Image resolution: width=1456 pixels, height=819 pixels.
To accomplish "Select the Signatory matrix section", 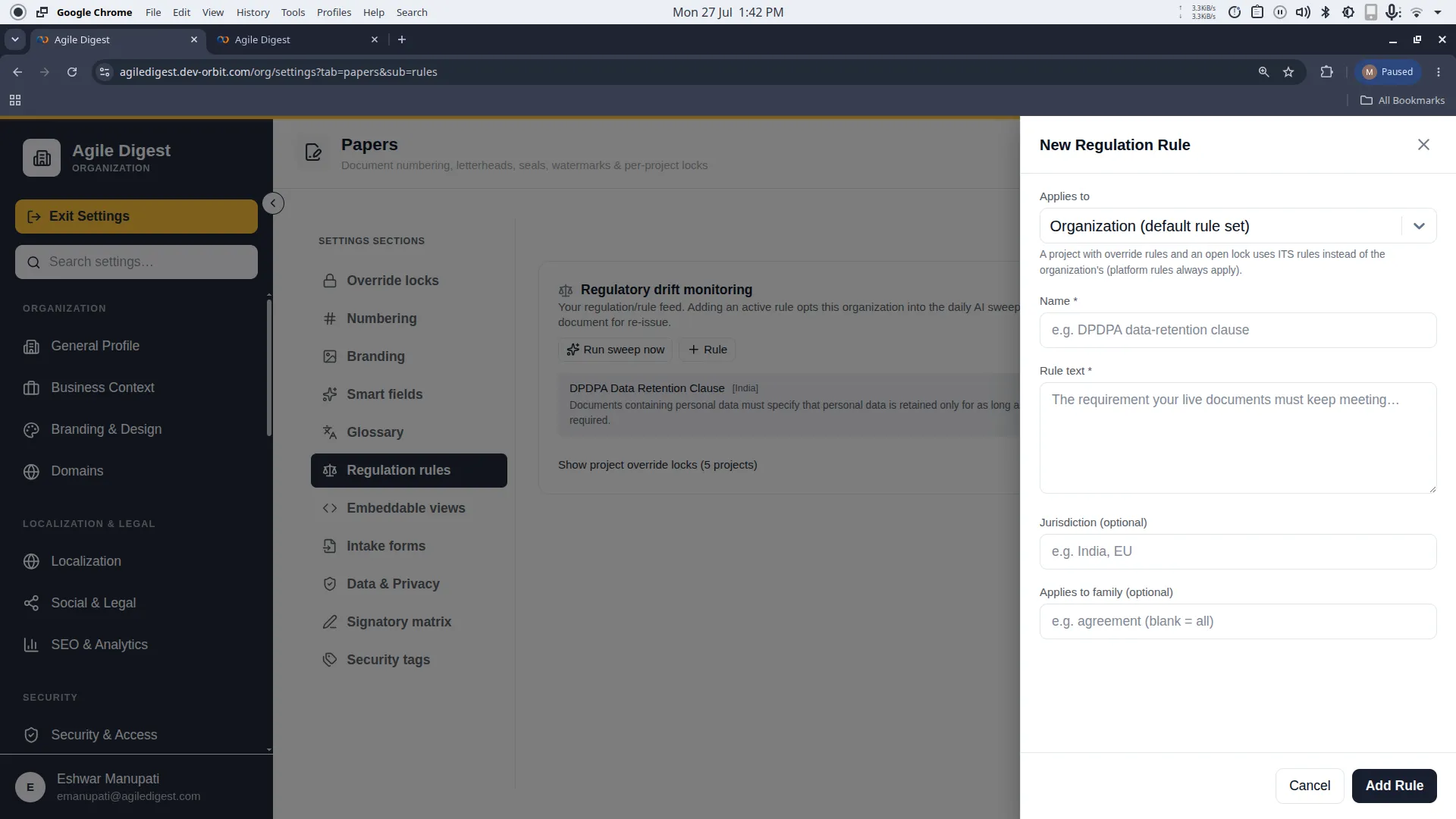I will pyautogui.click(x=409, y=622).
